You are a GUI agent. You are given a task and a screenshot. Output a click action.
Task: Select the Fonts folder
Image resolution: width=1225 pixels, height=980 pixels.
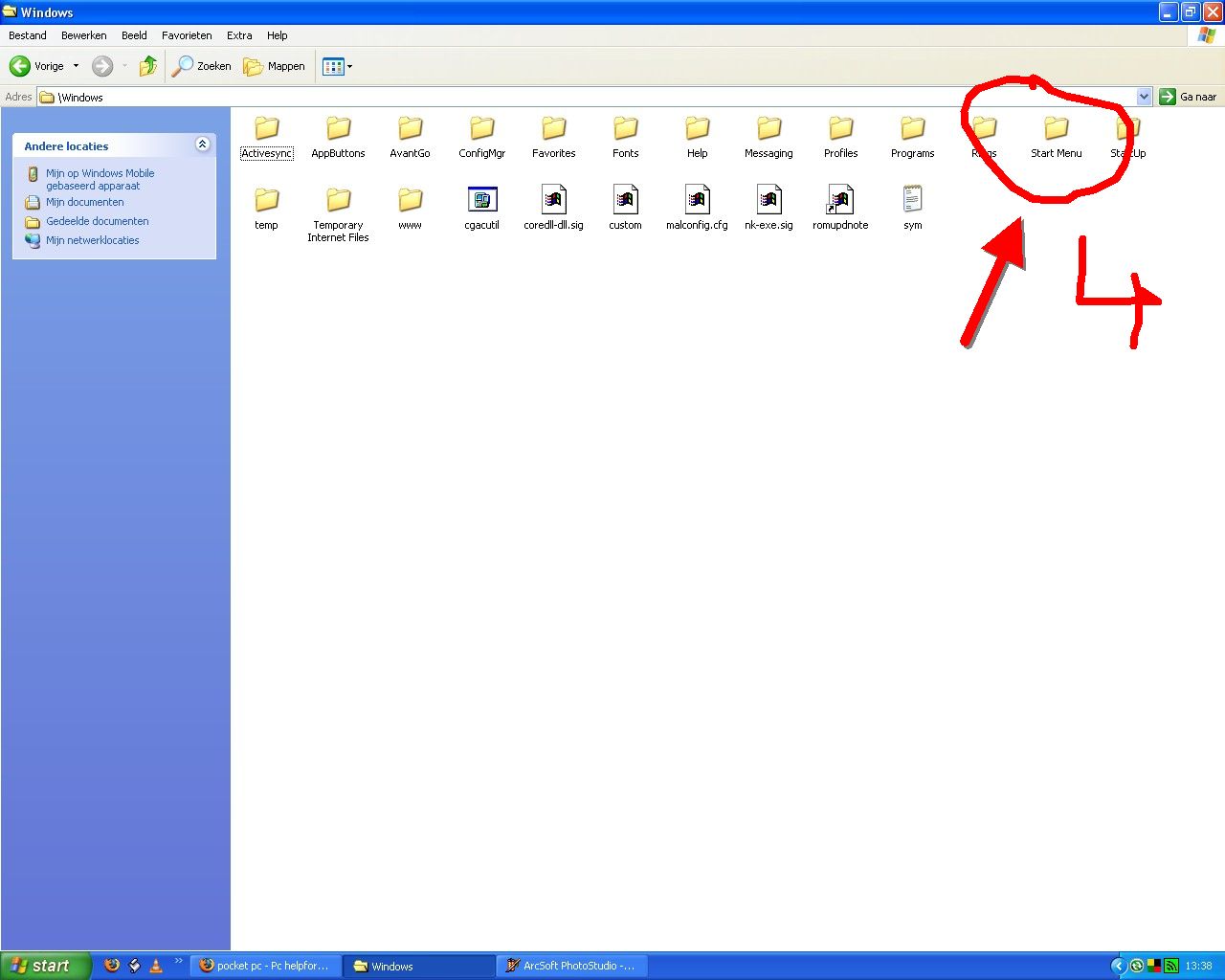625,137
